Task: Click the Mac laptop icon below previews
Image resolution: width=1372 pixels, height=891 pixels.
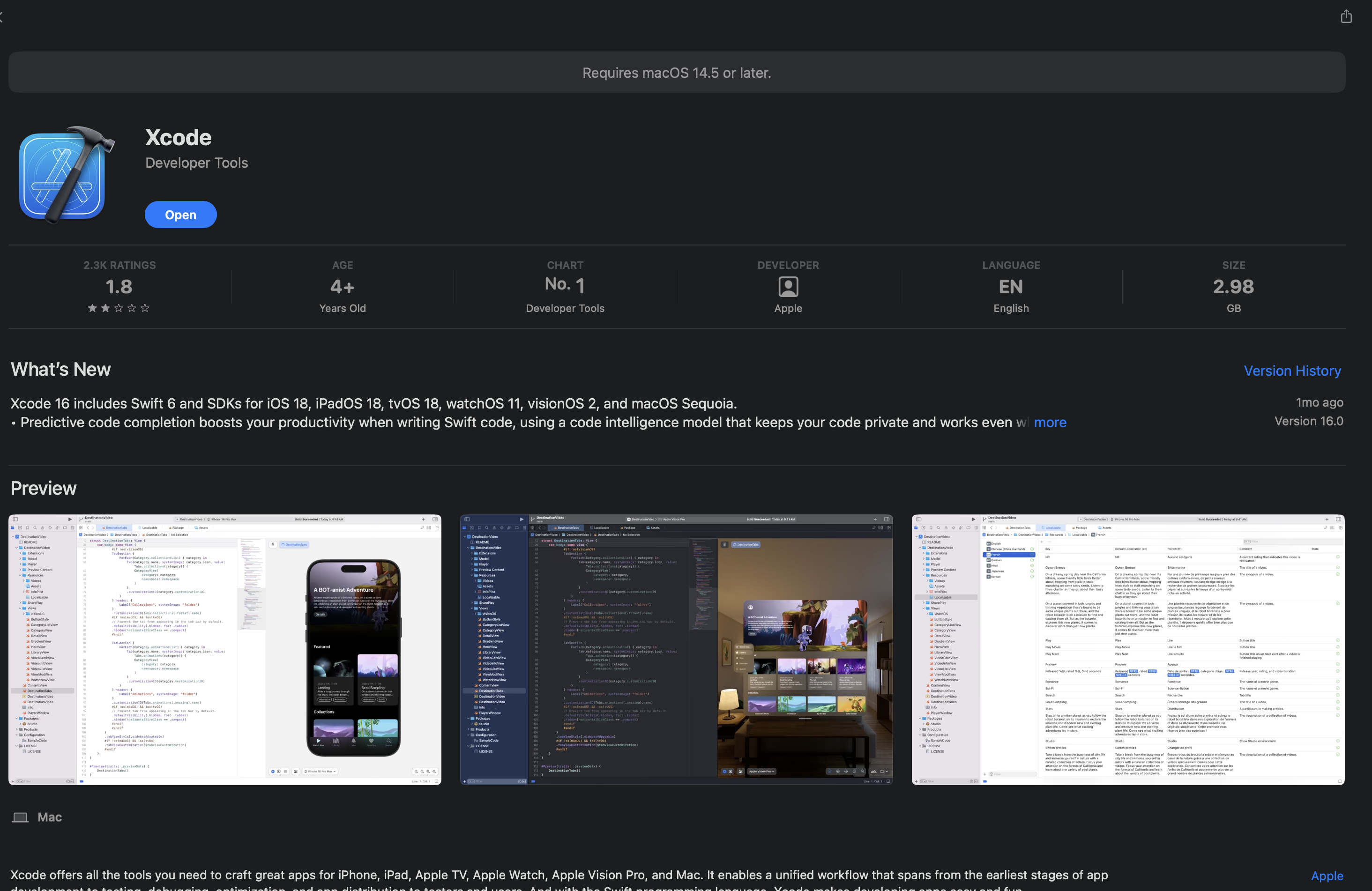Action: click(x=20, y=817)
